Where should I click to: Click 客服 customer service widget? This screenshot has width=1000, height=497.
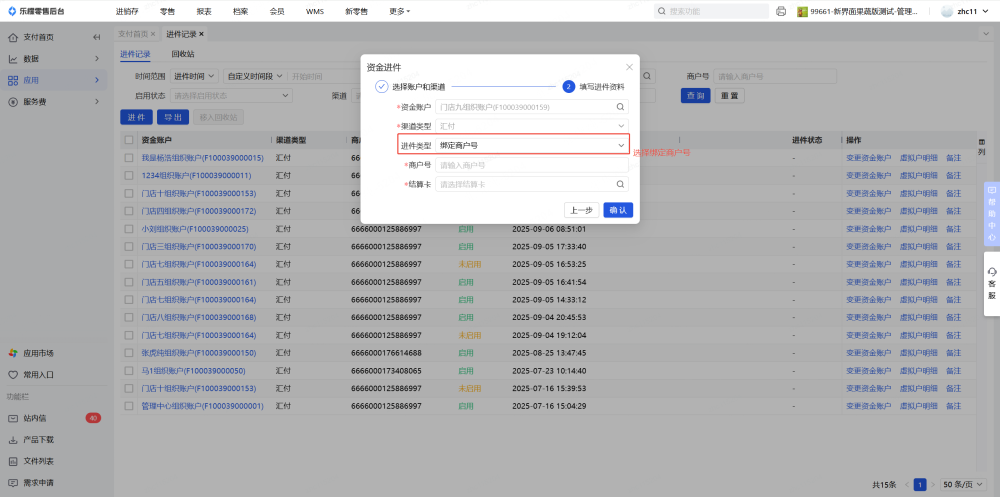[x=991, y=284]
